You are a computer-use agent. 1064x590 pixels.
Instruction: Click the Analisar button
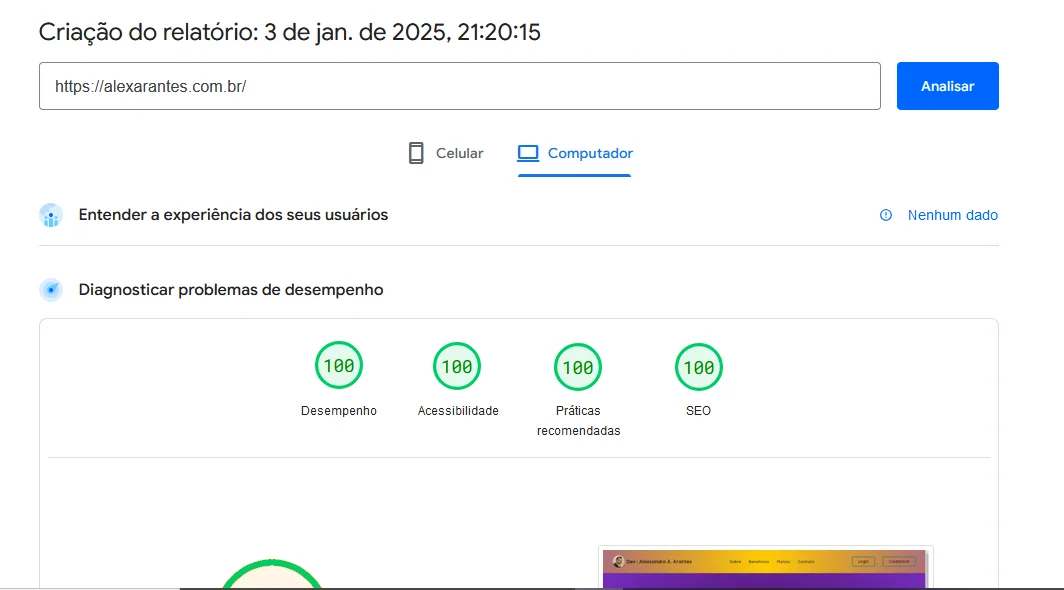(x=947, y=86)
